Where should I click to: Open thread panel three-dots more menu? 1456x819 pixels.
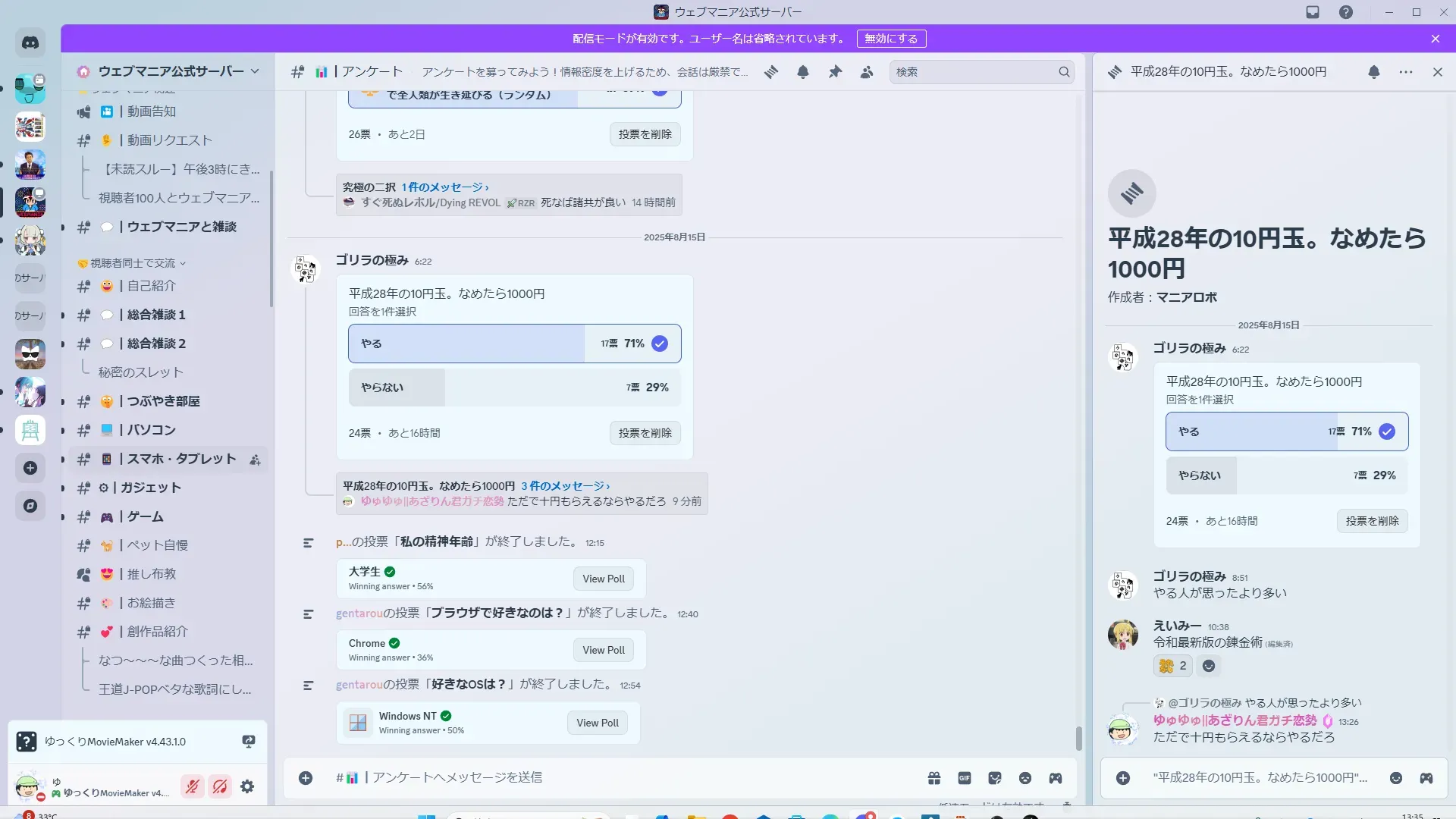(x=1406, y=72)
